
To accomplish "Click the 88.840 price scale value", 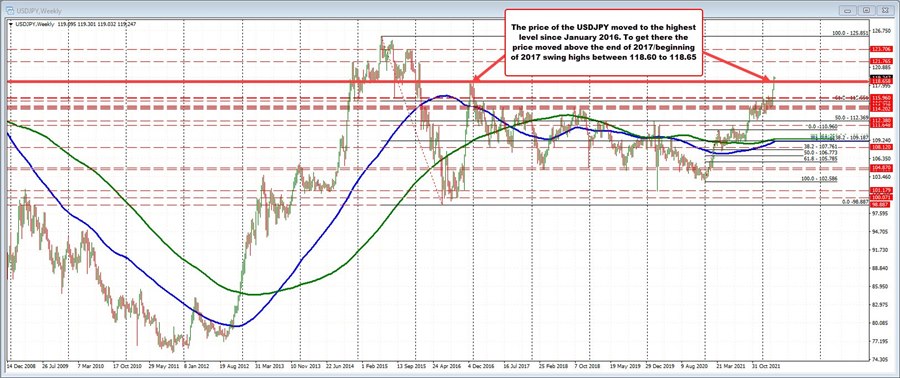I will 881,268.
